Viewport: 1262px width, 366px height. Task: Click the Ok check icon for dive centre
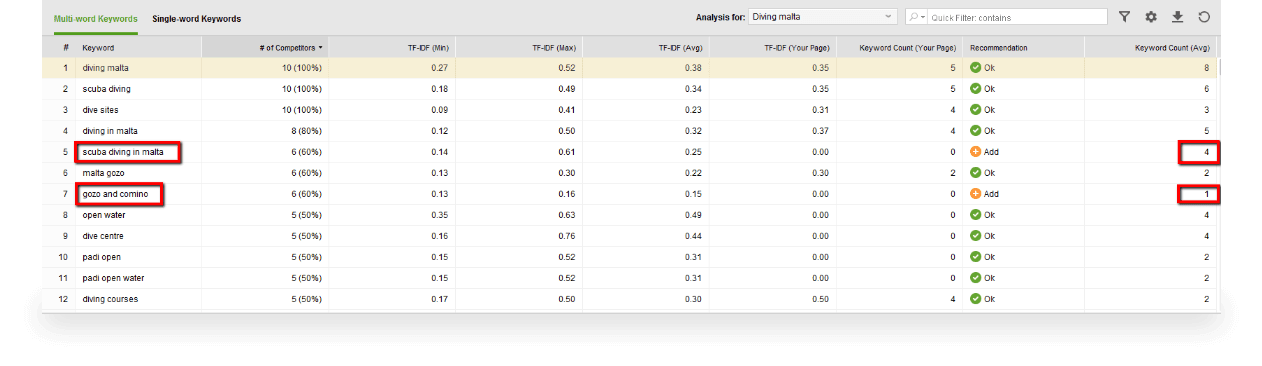coord(975,236)
